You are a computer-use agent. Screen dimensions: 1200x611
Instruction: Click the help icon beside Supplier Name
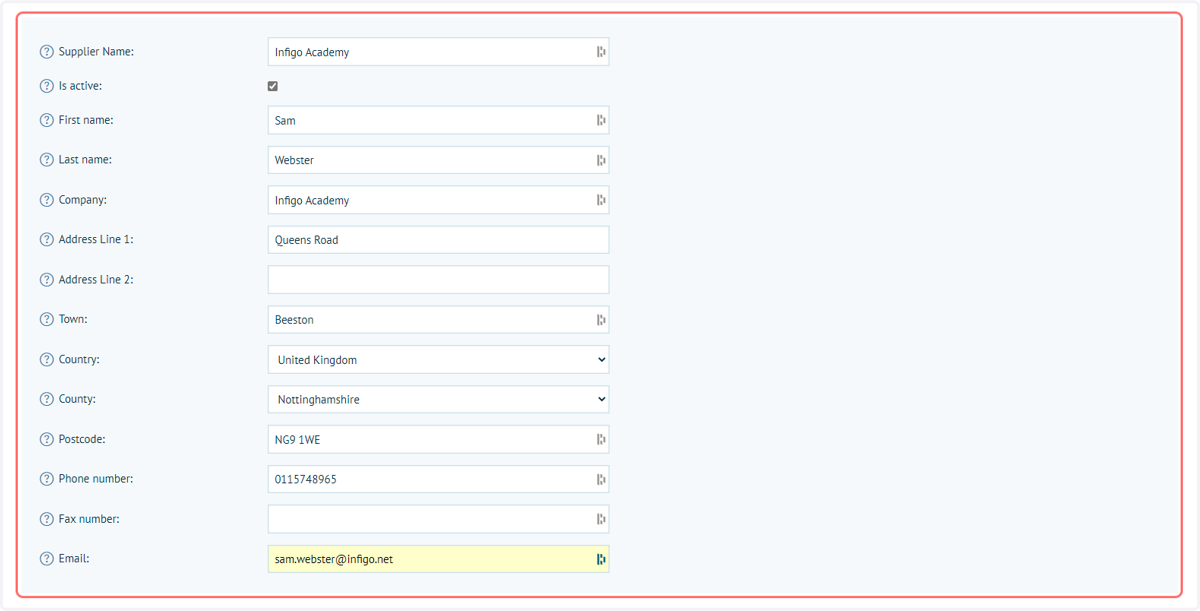click(x=46, y=52)
